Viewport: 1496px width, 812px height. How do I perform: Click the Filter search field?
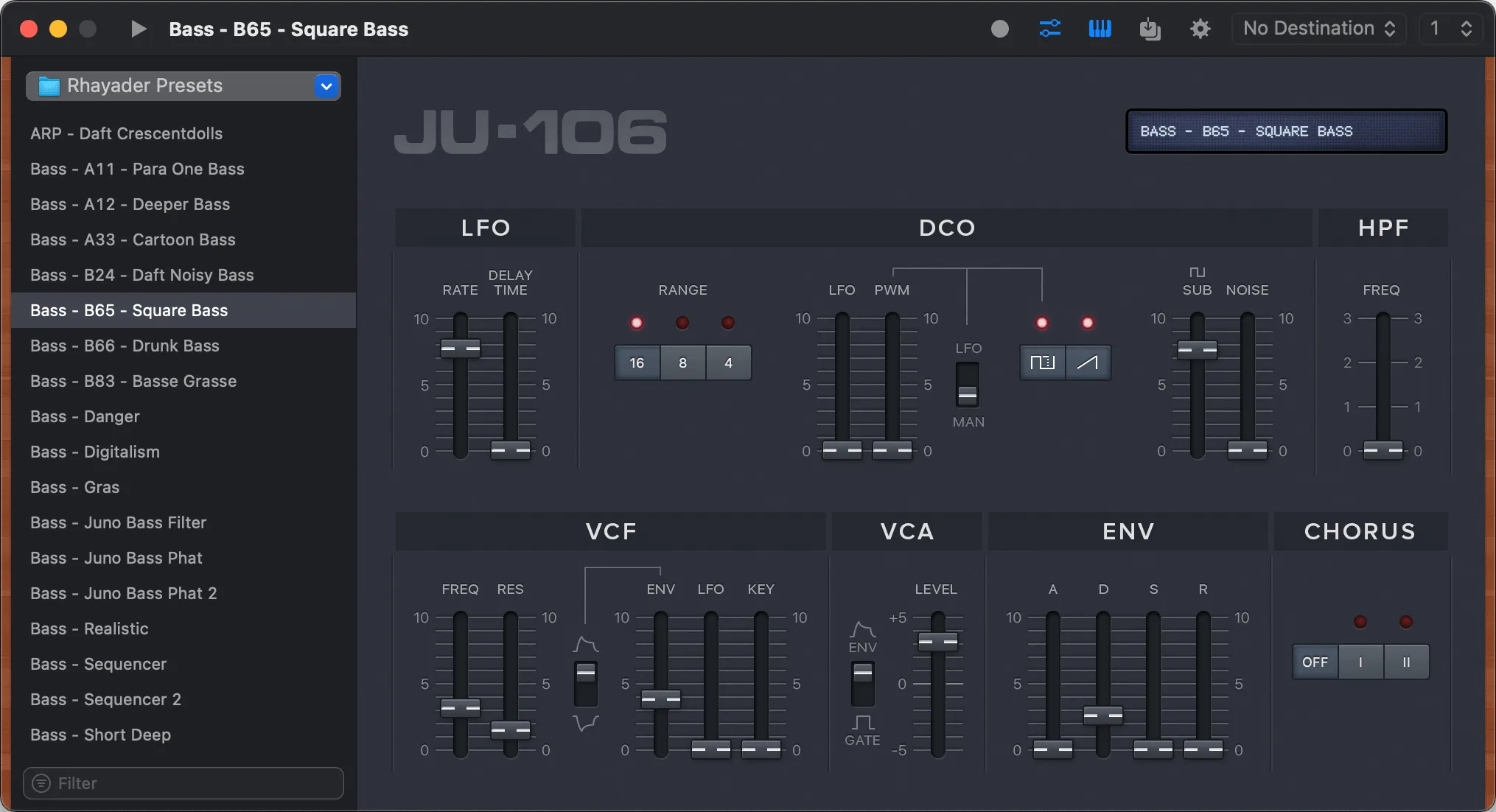tap(183, 783)
